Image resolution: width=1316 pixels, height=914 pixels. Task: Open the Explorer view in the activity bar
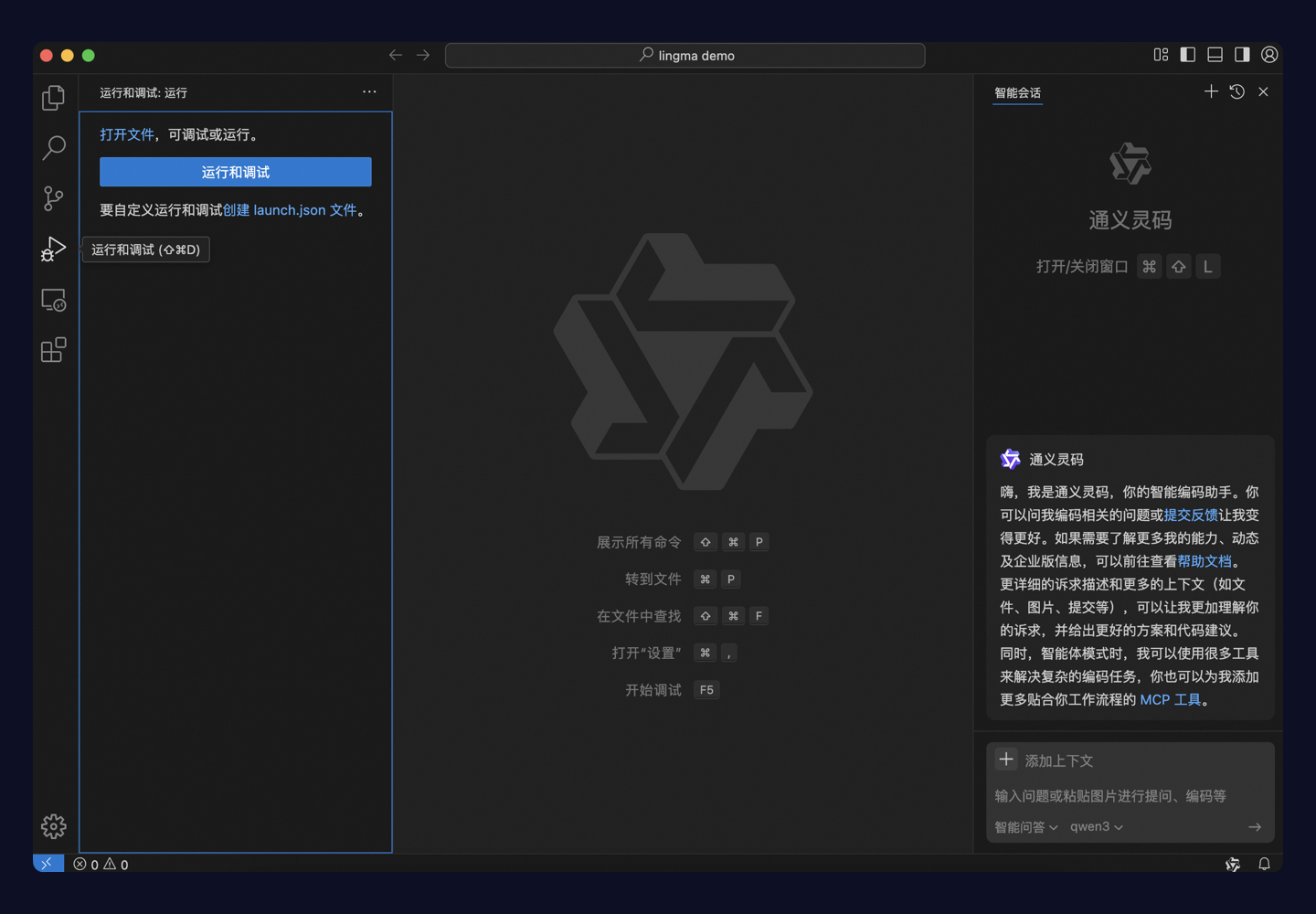(x=54, y=98)
